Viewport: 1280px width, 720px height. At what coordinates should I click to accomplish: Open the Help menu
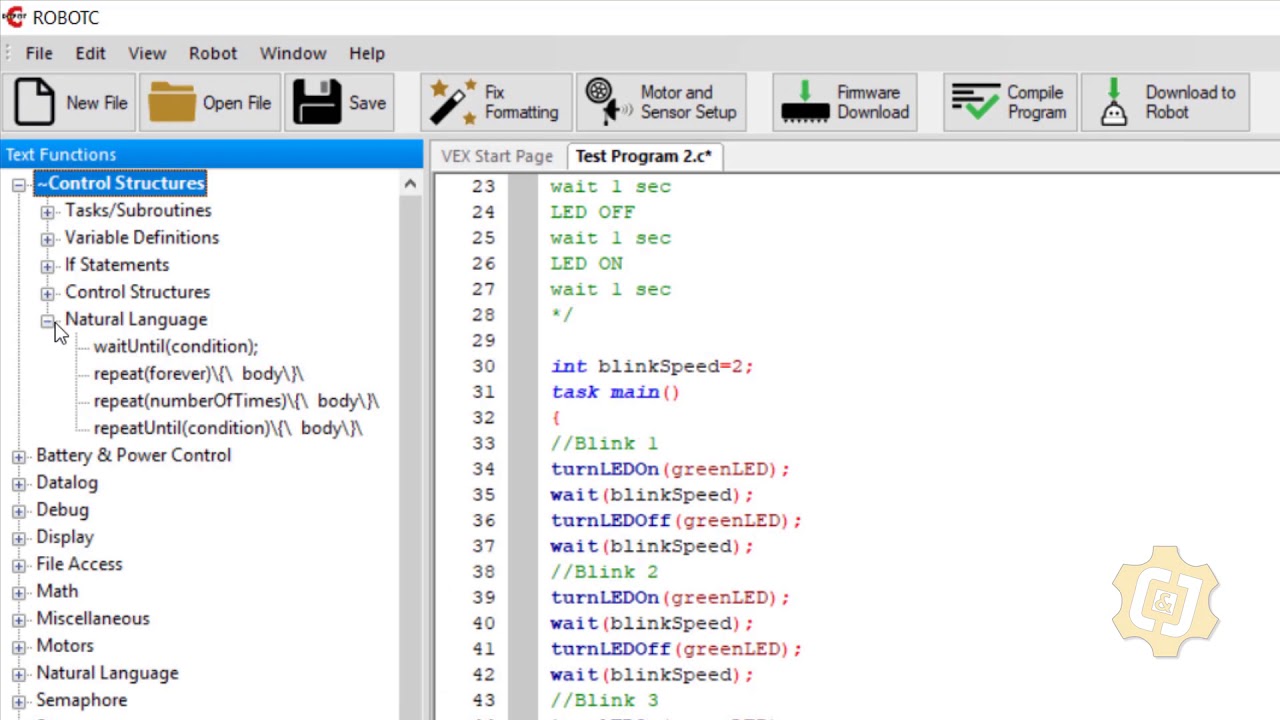[367, 53]
